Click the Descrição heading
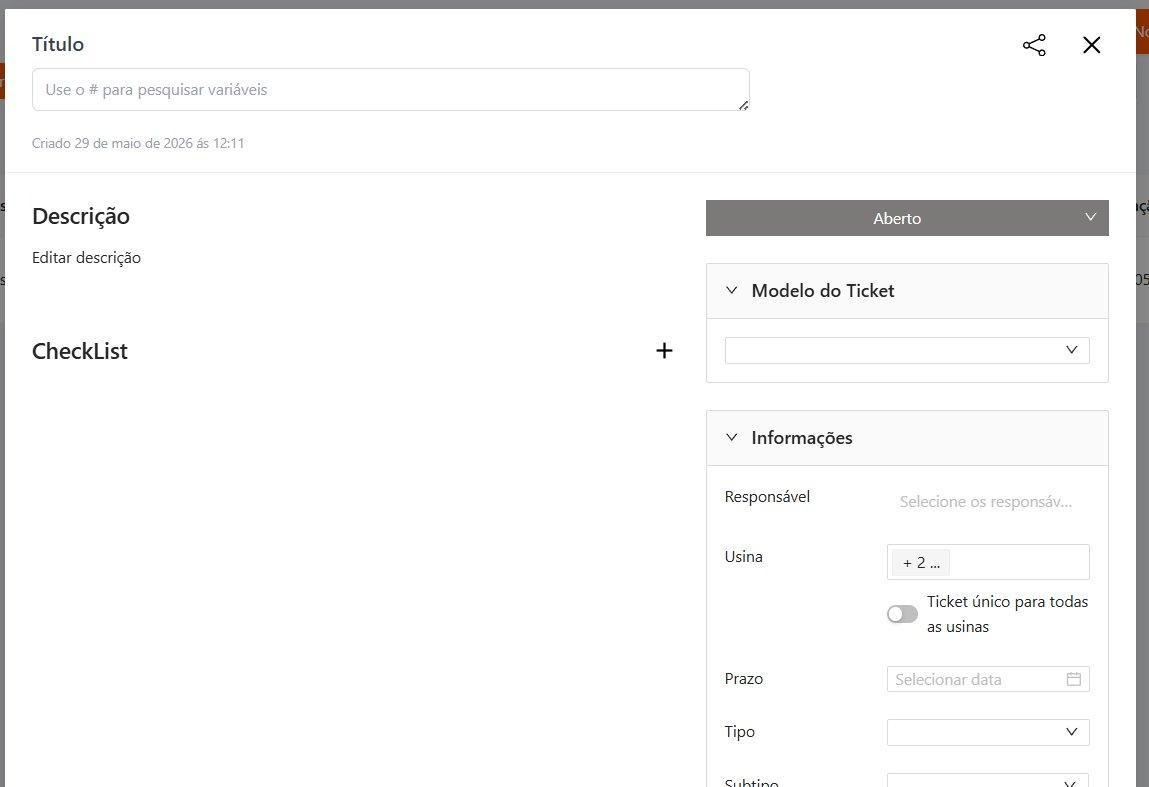This screenshot has height=787, width=1149. [x=81, y=216]
